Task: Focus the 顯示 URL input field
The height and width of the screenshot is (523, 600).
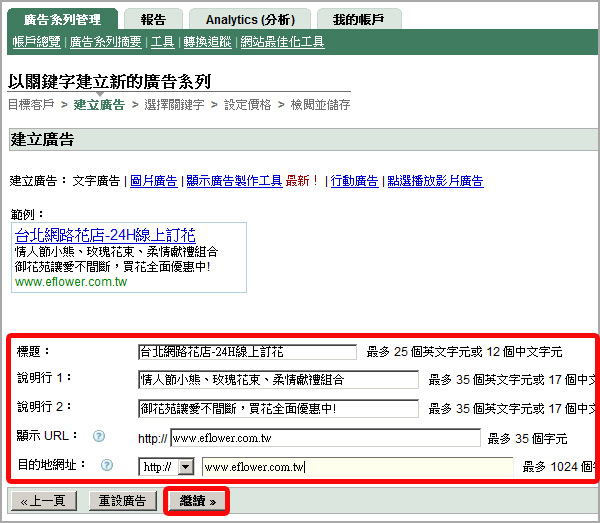Action: pos(326,438)
